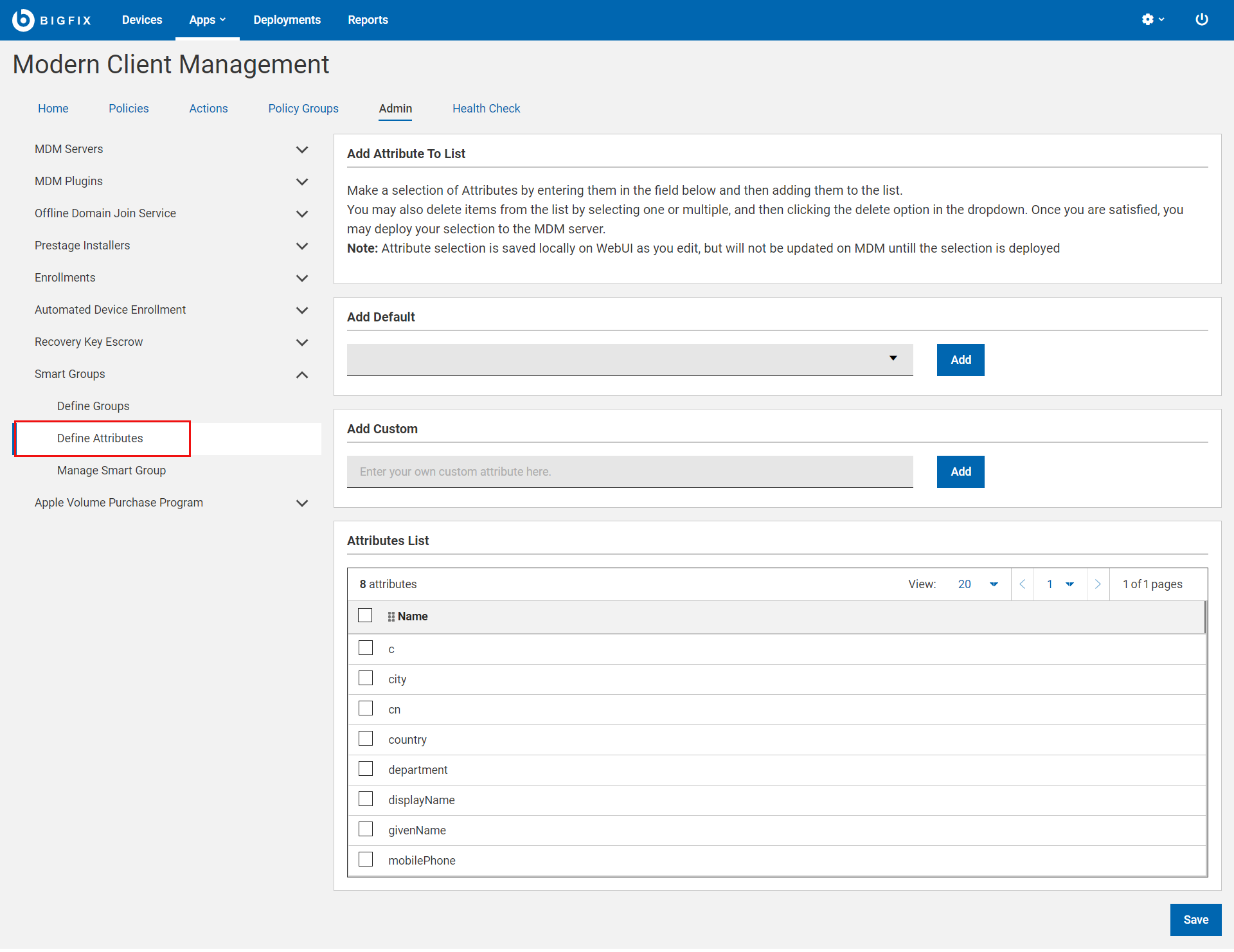Toggle the select-all Name header checkbox
The height and width of the screenshot is (952, 1234).
(365, 616)
